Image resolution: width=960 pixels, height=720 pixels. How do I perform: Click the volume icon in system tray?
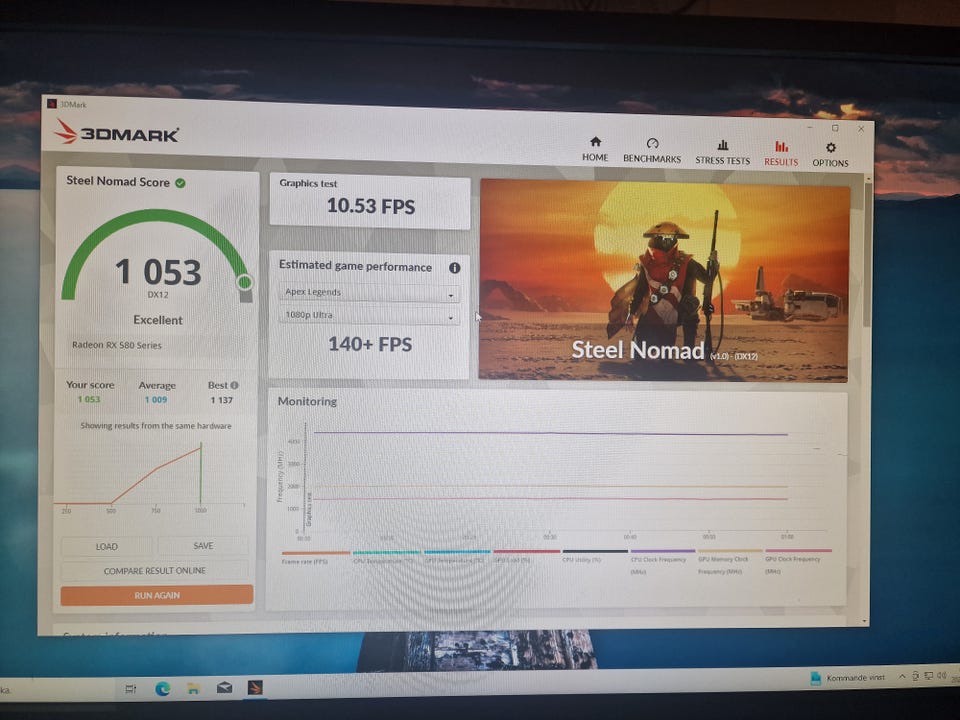942,675
